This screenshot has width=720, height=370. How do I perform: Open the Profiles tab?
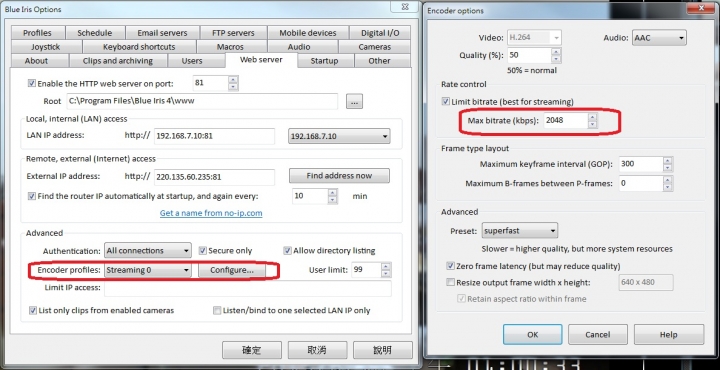click(x=37, y=33)
